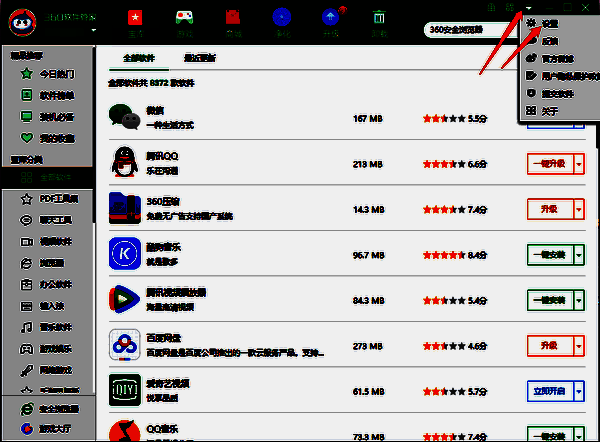Screen dimensions: 600x442
Task: Select the music note category in sidebar
Action: pyautogui.click(x=46, y=328)
